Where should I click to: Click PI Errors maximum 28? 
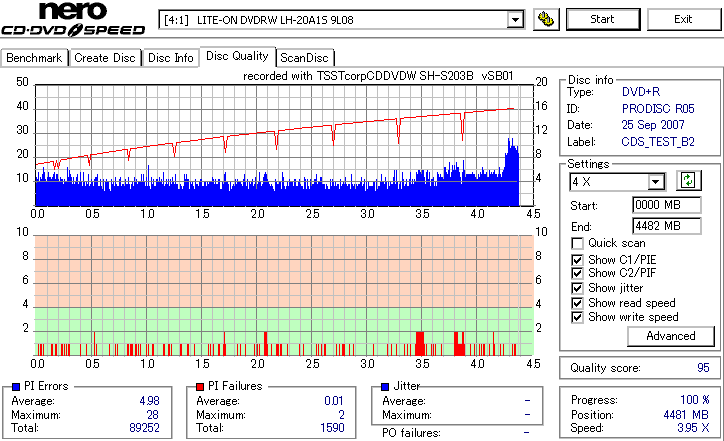(x=152, y=415)
